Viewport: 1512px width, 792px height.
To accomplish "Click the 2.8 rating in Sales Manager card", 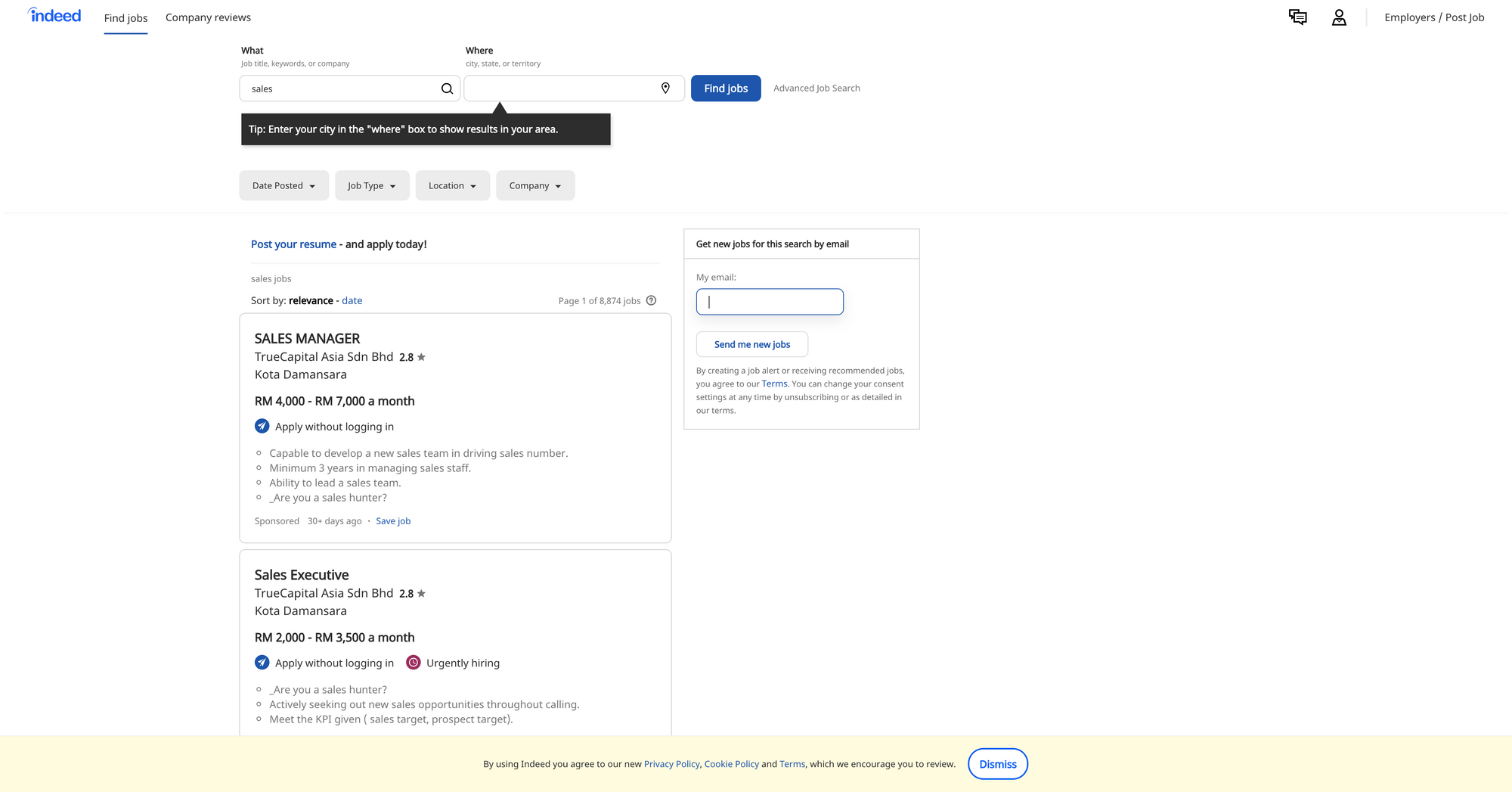I will point(407,357).
